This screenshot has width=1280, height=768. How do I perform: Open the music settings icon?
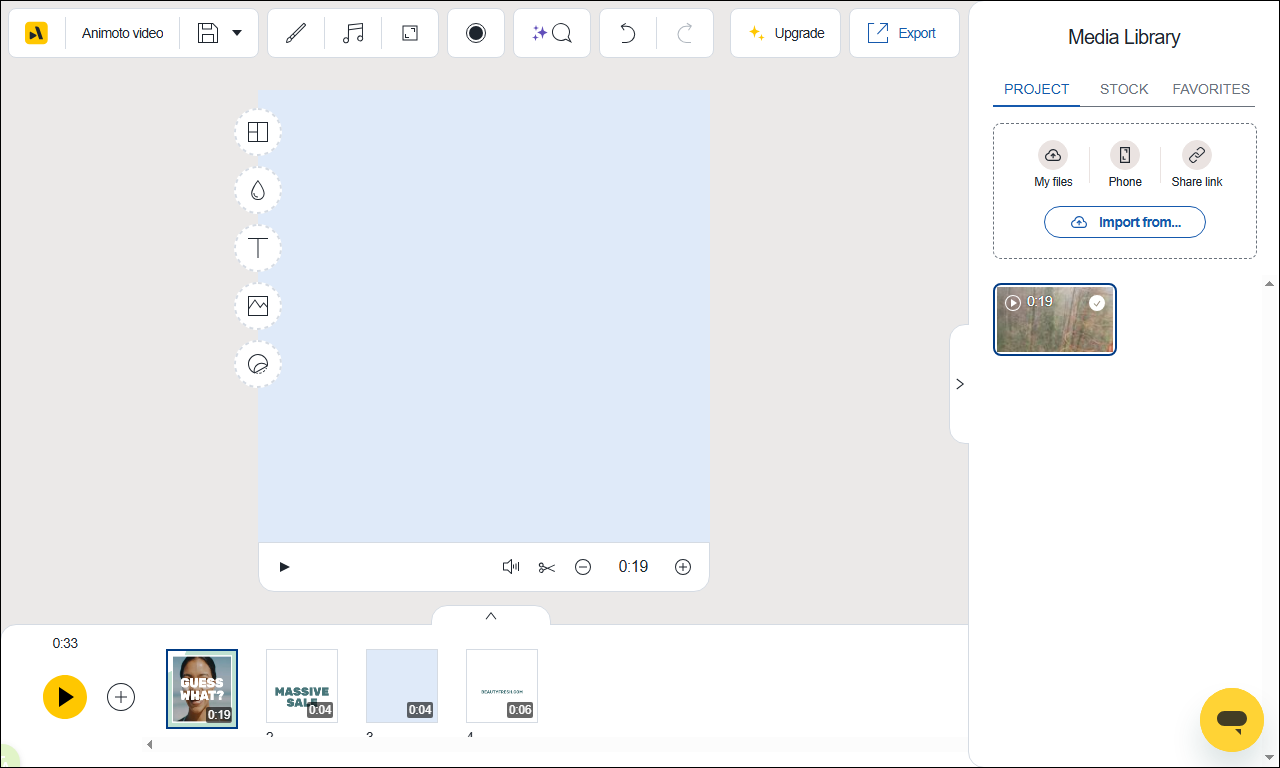click(352, 33)
